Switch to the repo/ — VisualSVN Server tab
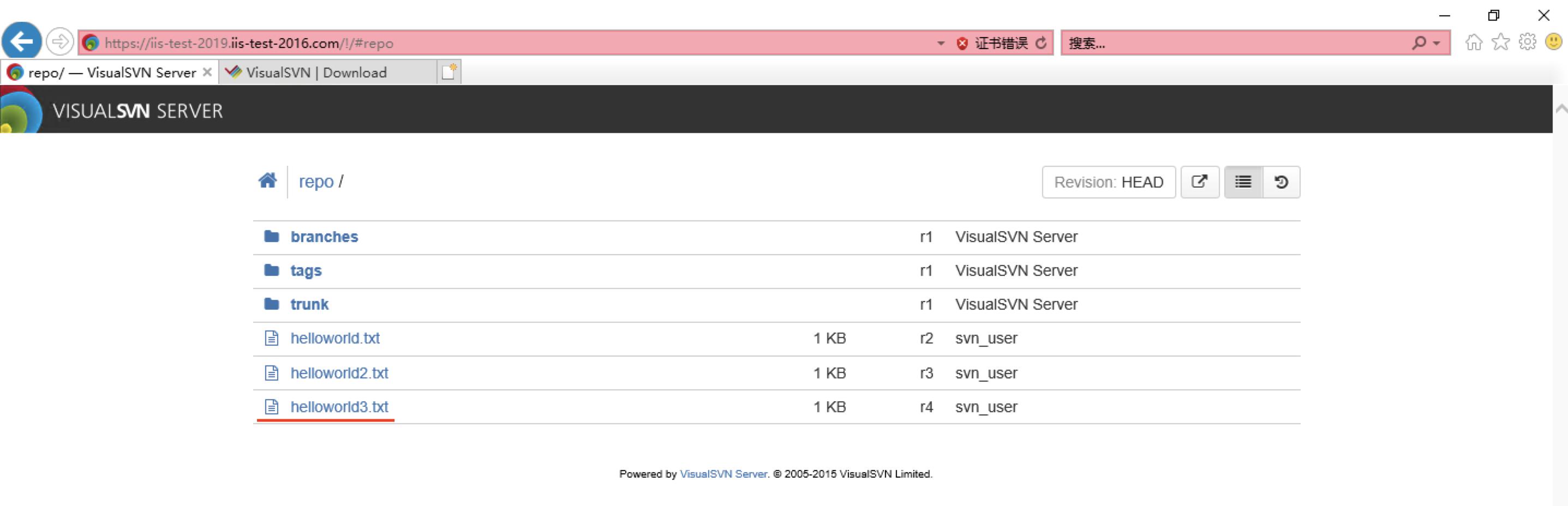 pos(109,73)
